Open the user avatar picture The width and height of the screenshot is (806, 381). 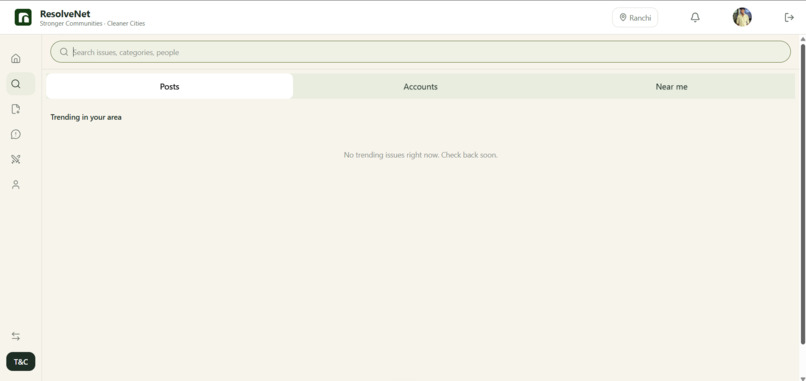click(742, 17)
